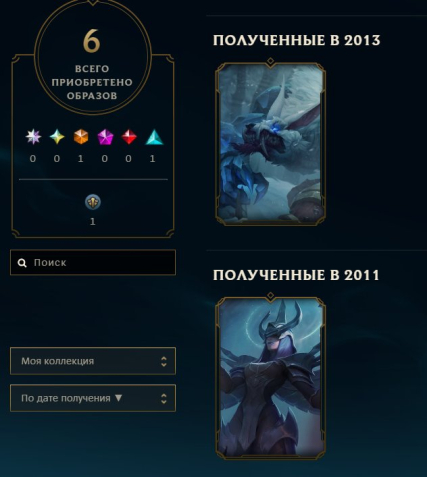Open the По дате получения sort dropdown

click(93, 398)
